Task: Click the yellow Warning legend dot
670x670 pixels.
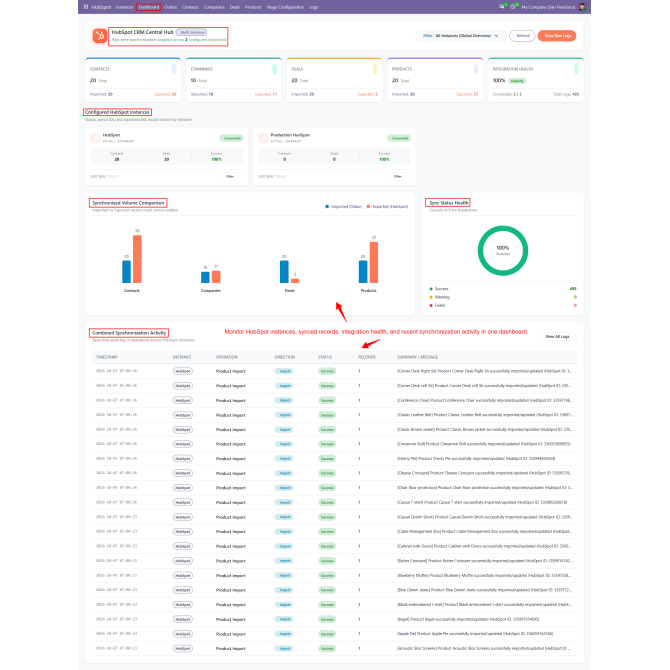Action: click(431, 297)
